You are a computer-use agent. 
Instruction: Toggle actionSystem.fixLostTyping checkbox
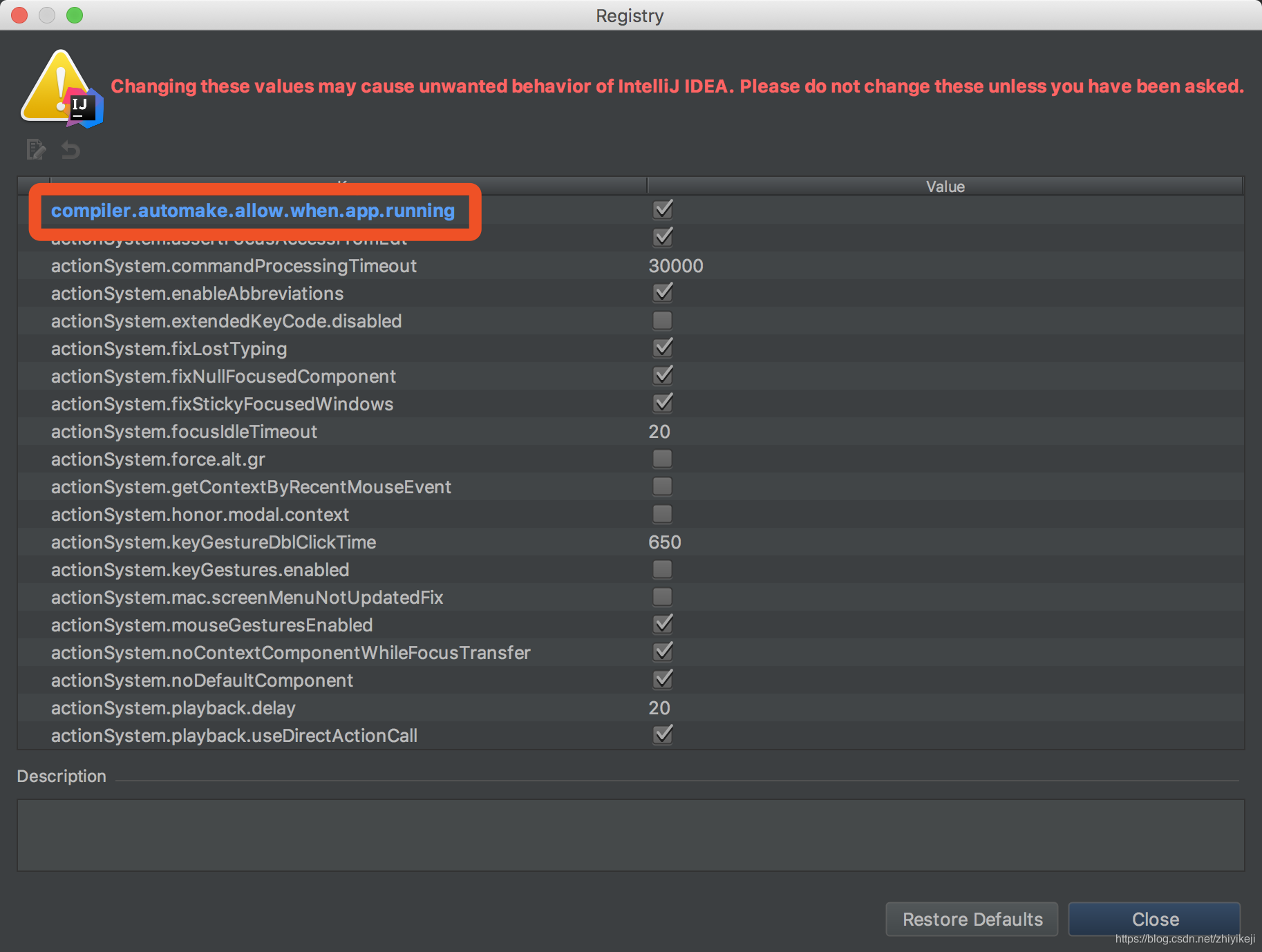[663, 348]
